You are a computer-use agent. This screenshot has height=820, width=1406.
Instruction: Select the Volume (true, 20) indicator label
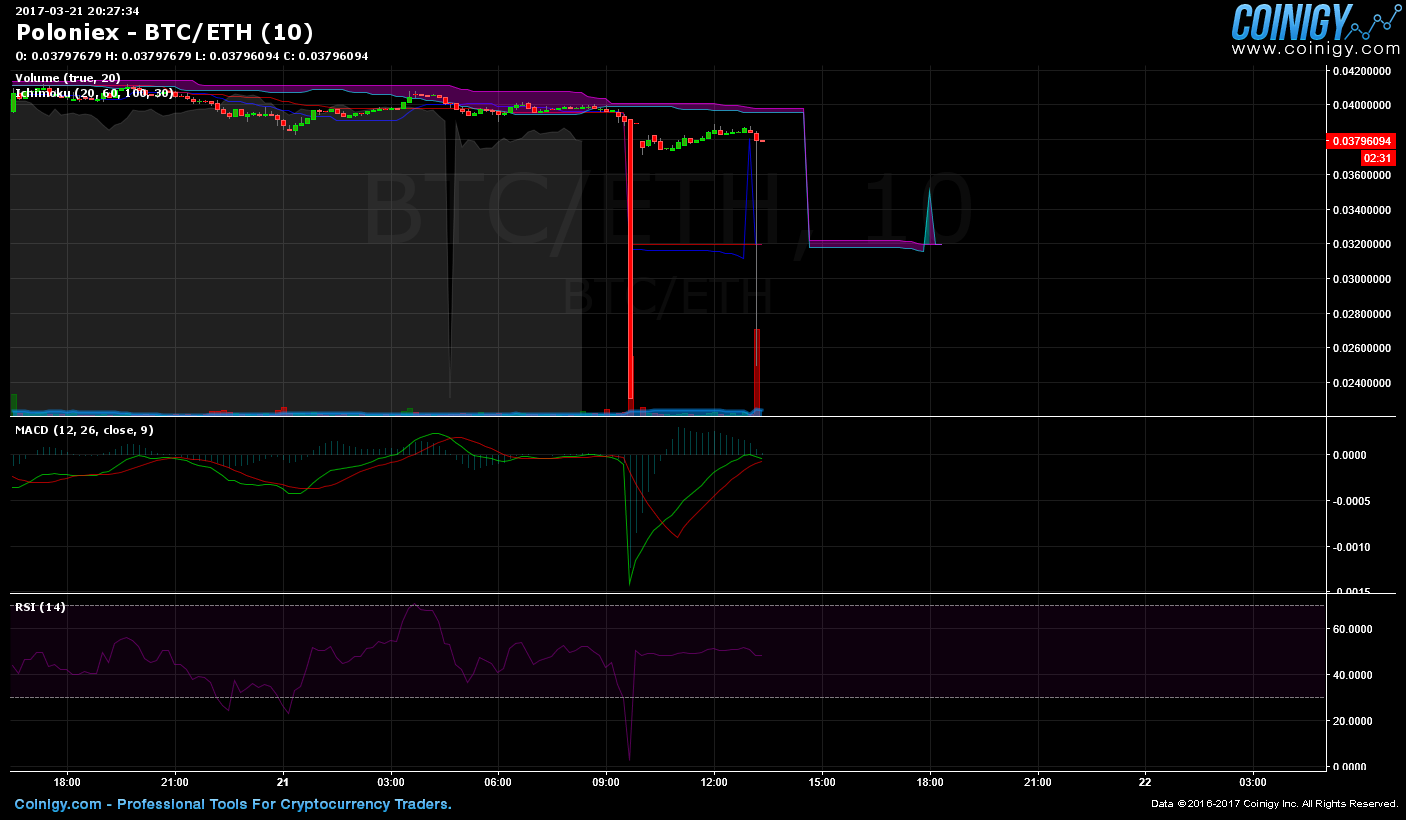(68, 78)
